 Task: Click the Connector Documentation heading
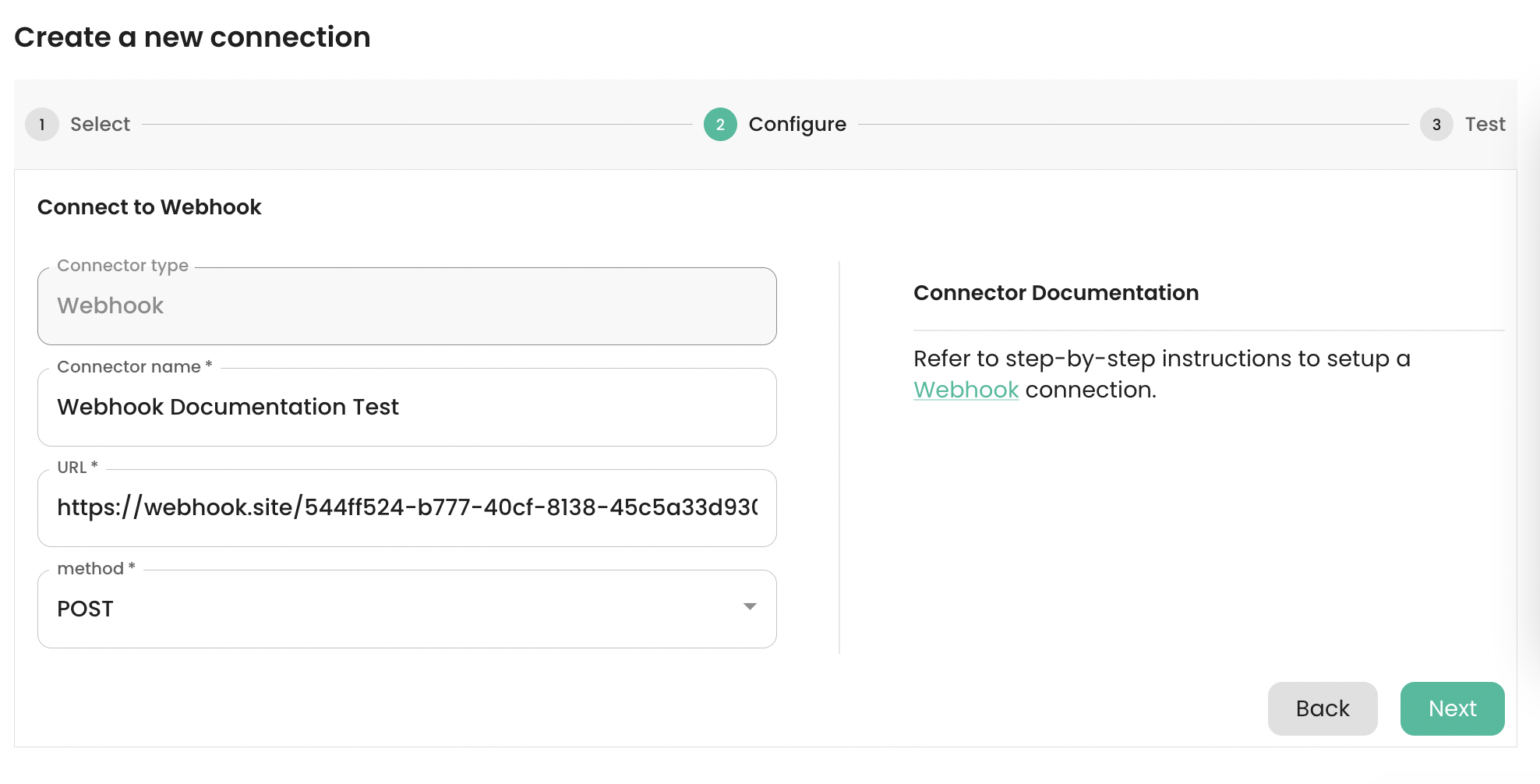(x=1056, y=292)
